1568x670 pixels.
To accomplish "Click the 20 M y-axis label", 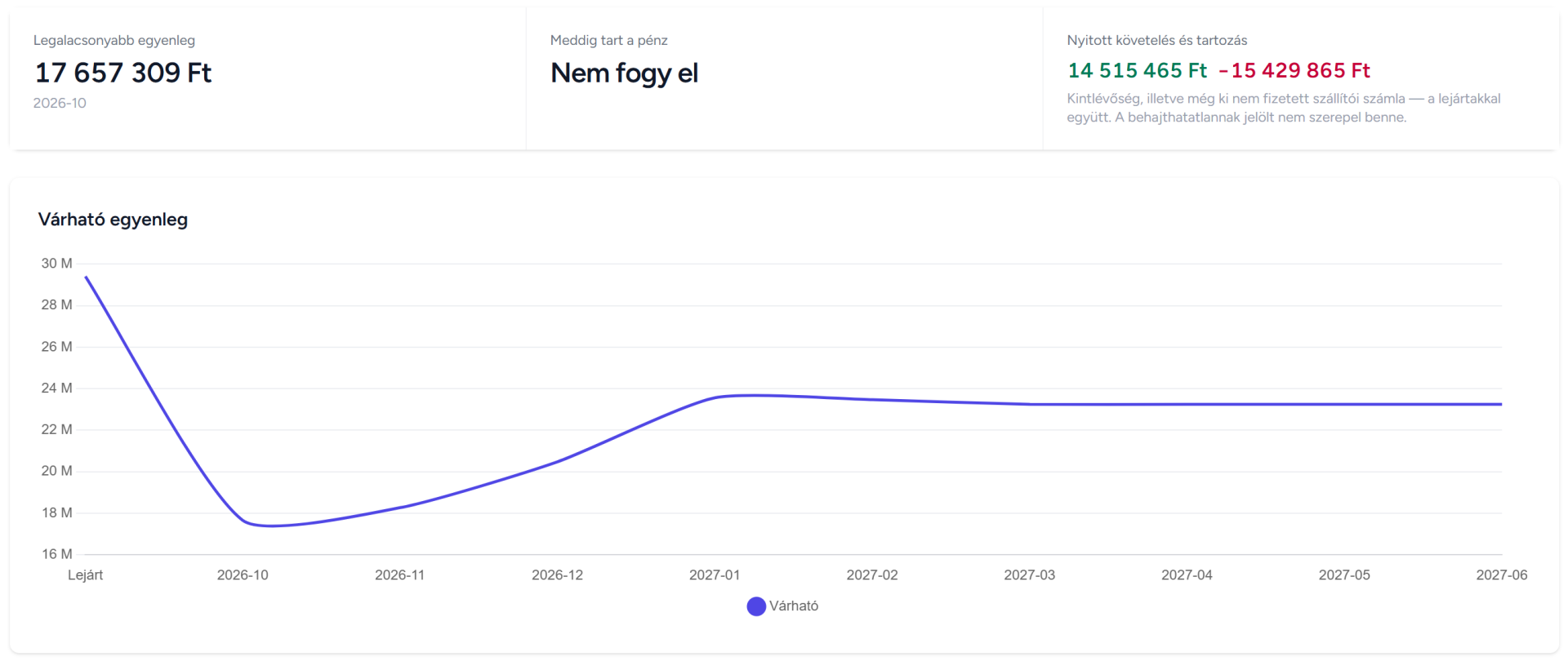I will (57, 471).
